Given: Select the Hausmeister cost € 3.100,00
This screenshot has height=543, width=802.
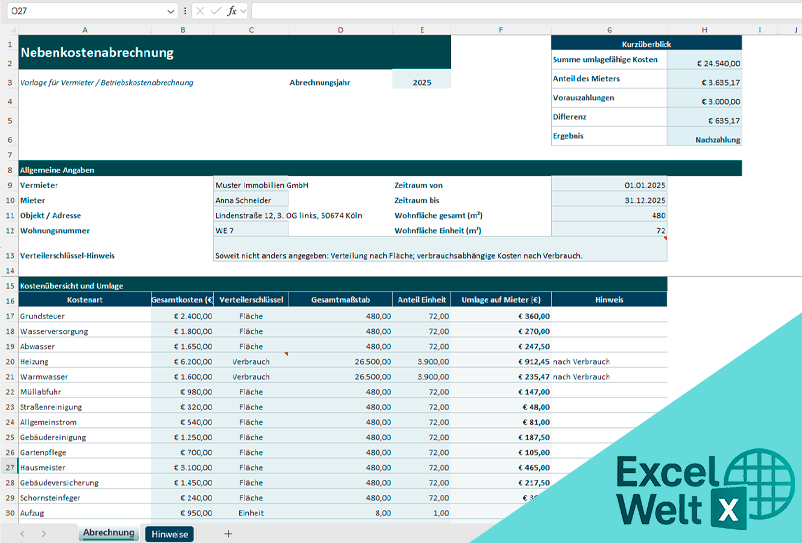Looking at the screenshot, I should coord(183,467).
